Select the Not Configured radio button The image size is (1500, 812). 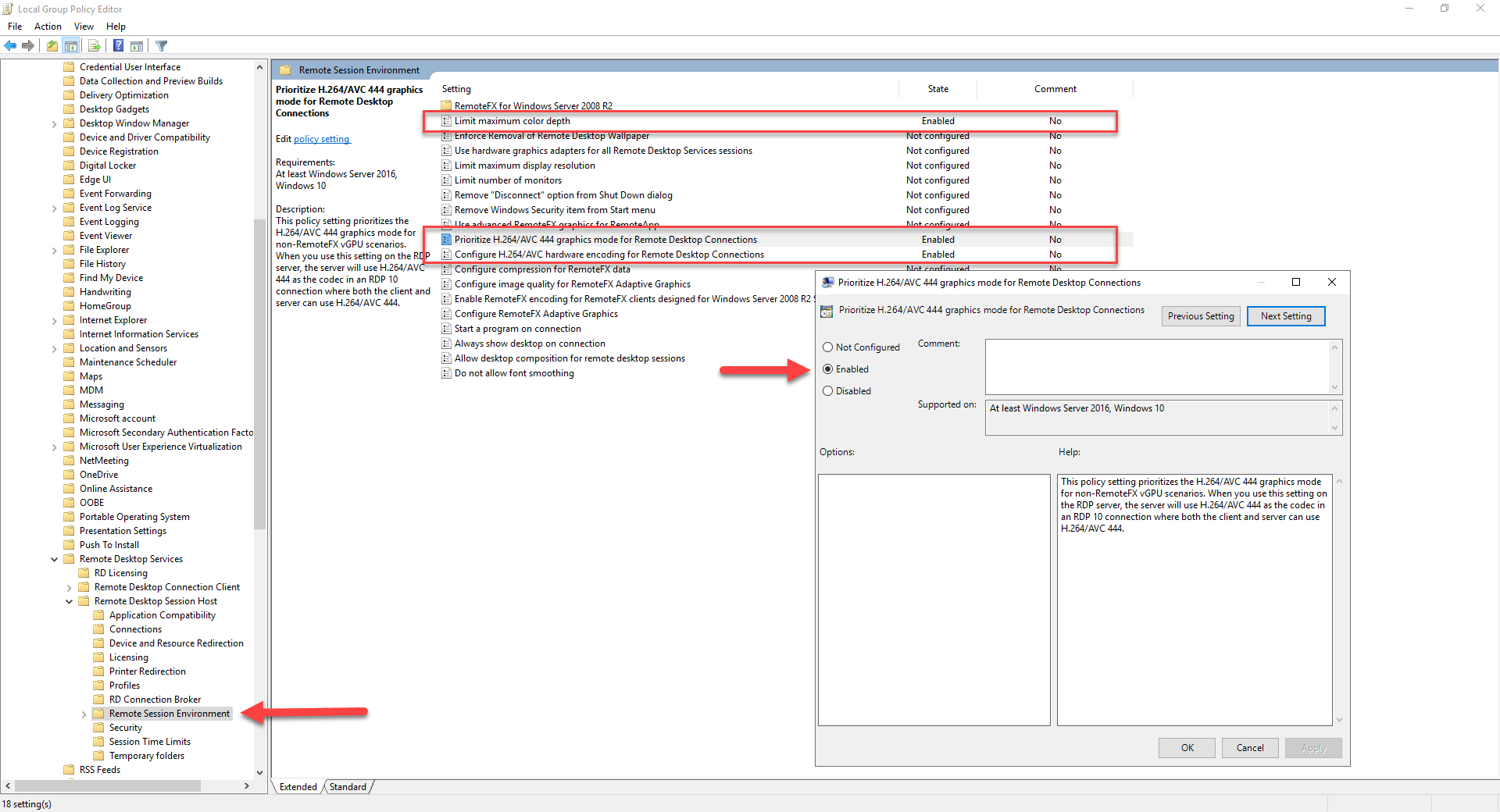click(827, 347)
